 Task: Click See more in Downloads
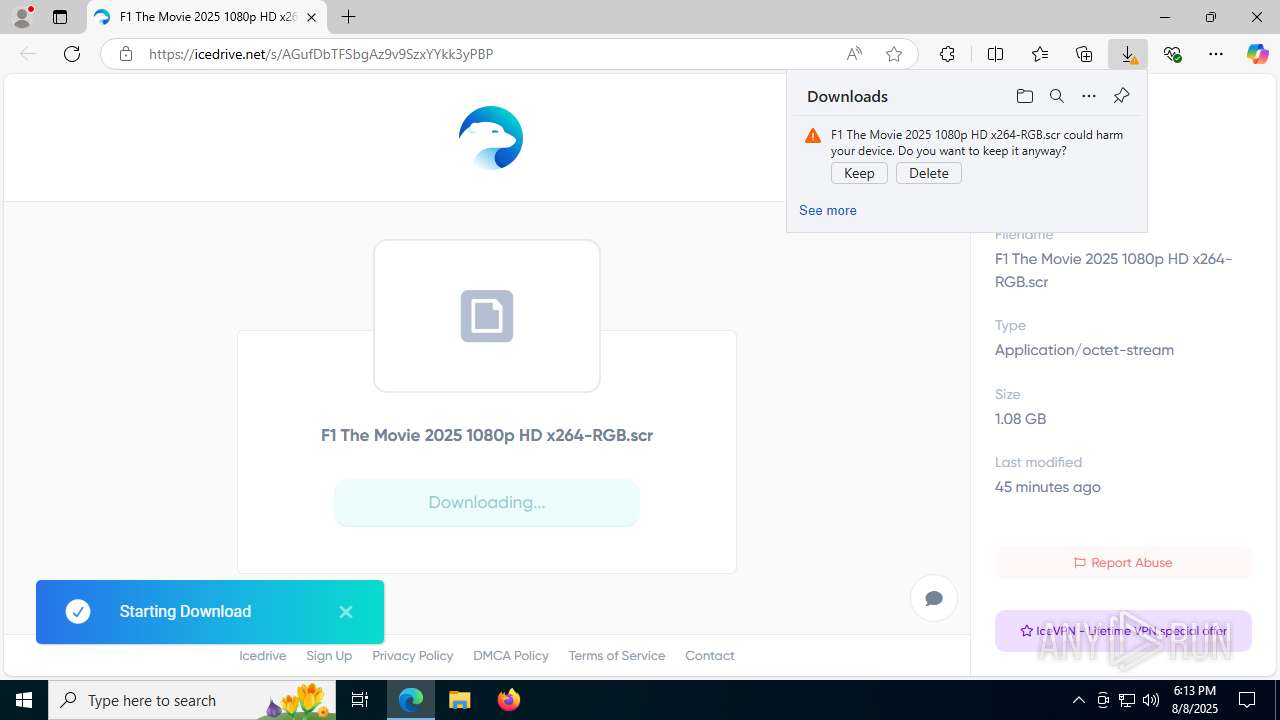[828, 210]
